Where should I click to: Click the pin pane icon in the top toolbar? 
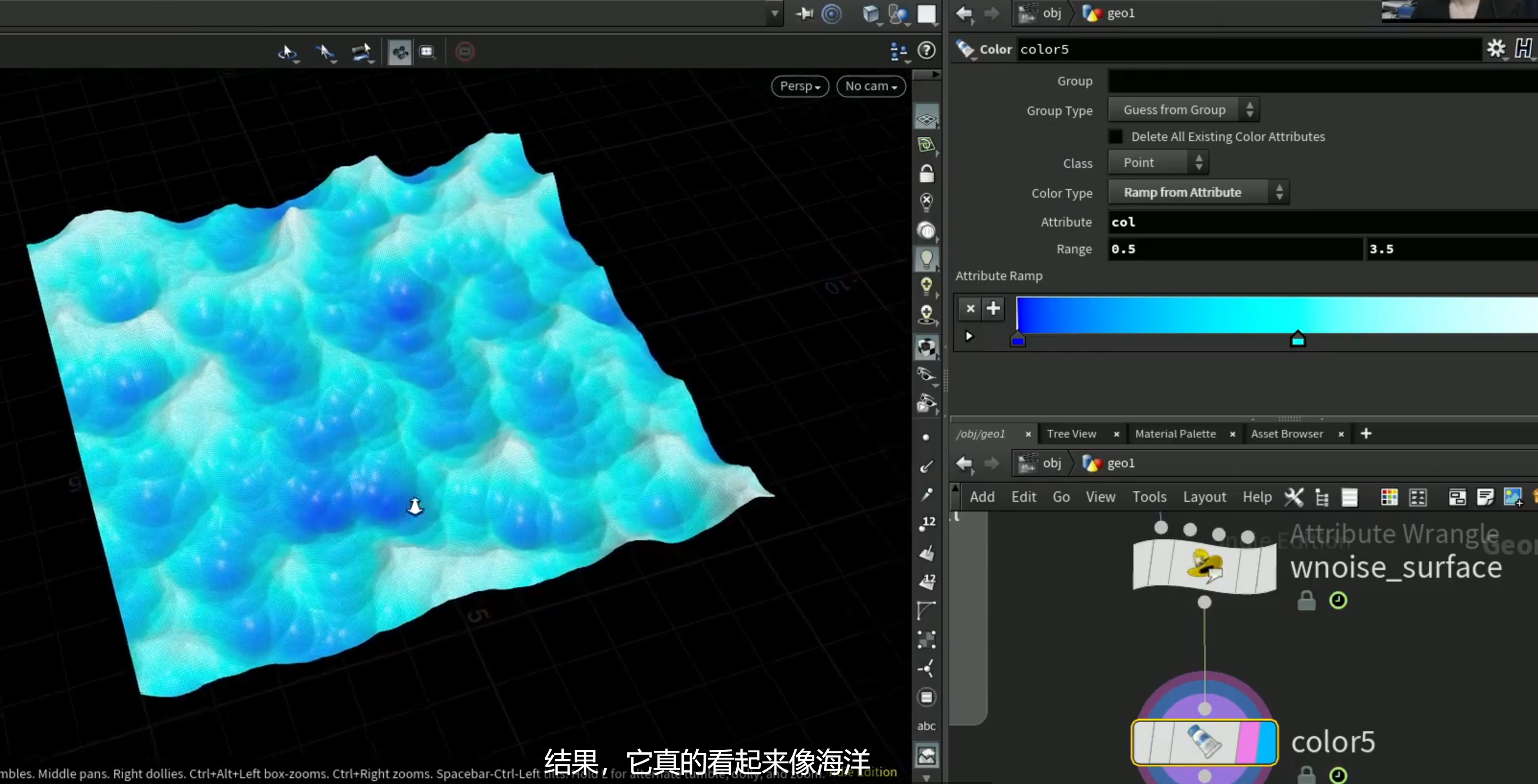click(x=805, y=14)
